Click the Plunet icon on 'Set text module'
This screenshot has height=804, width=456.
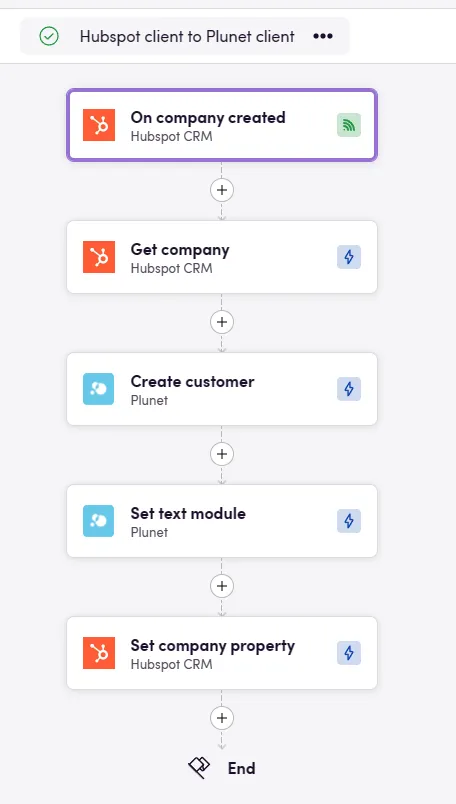coord(98,521)
